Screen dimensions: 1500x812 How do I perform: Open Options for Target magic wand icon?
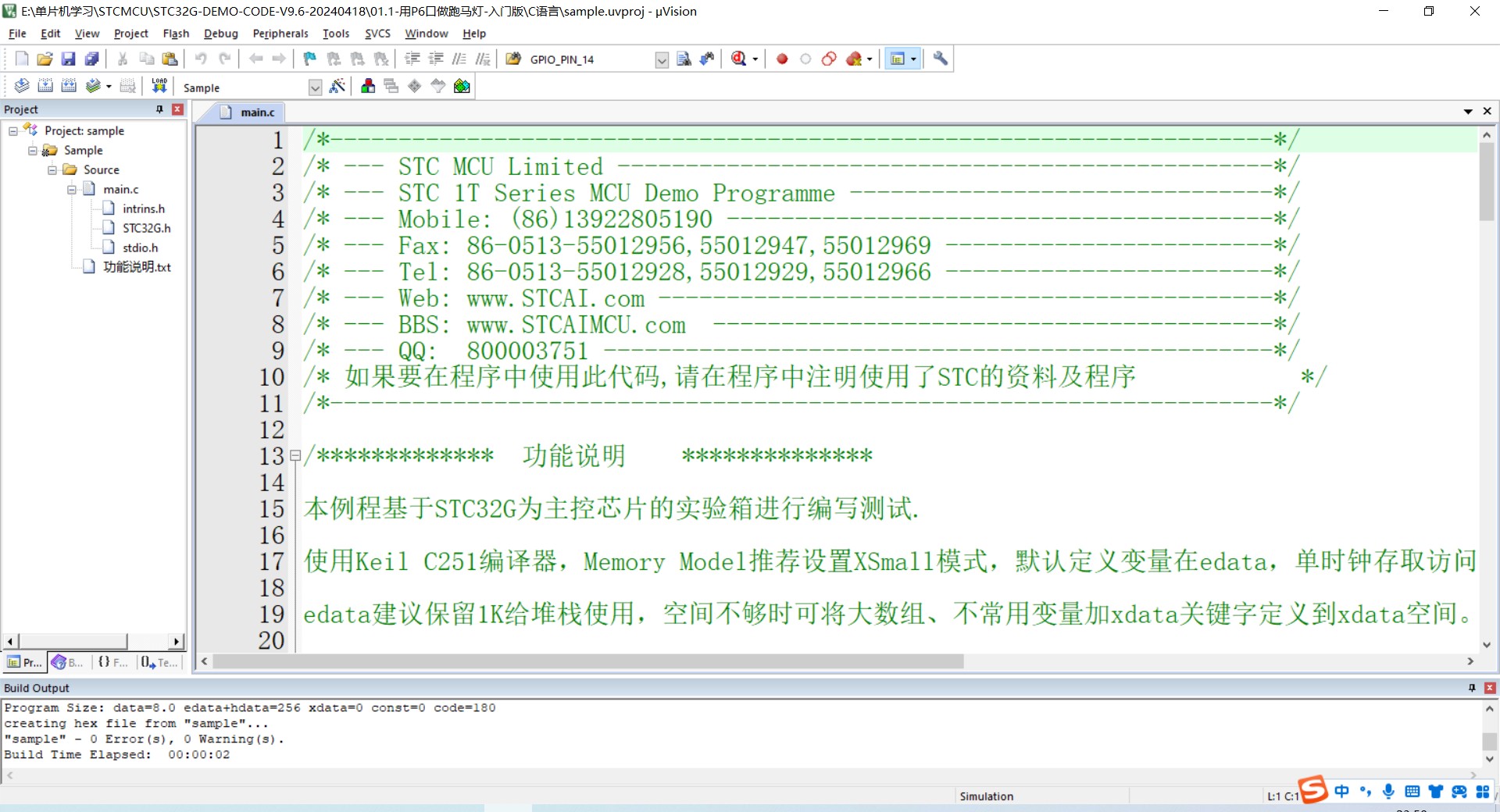337,86
